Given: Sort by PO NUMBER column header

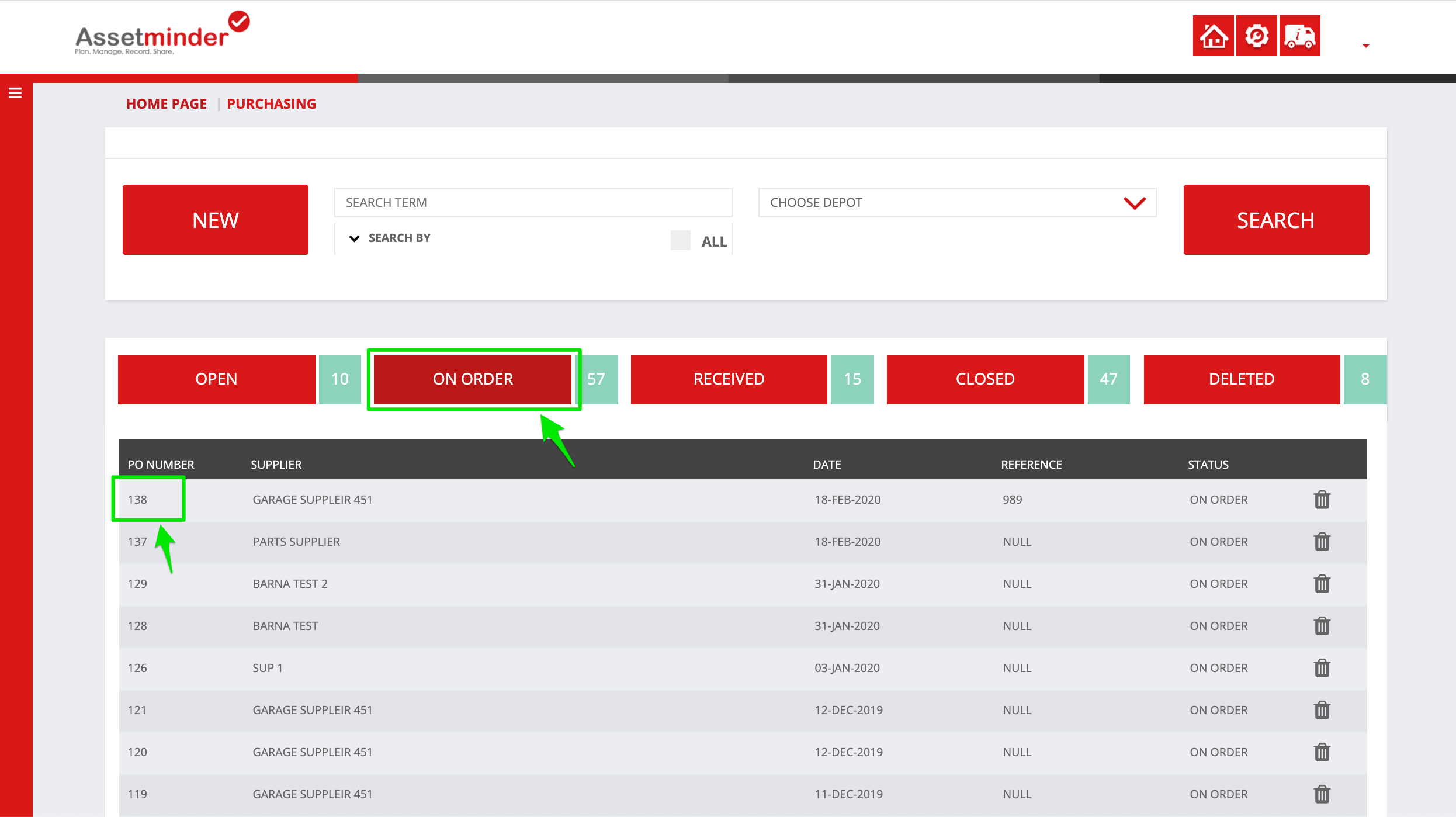Looking at the screenshot, I should [161, 465].
